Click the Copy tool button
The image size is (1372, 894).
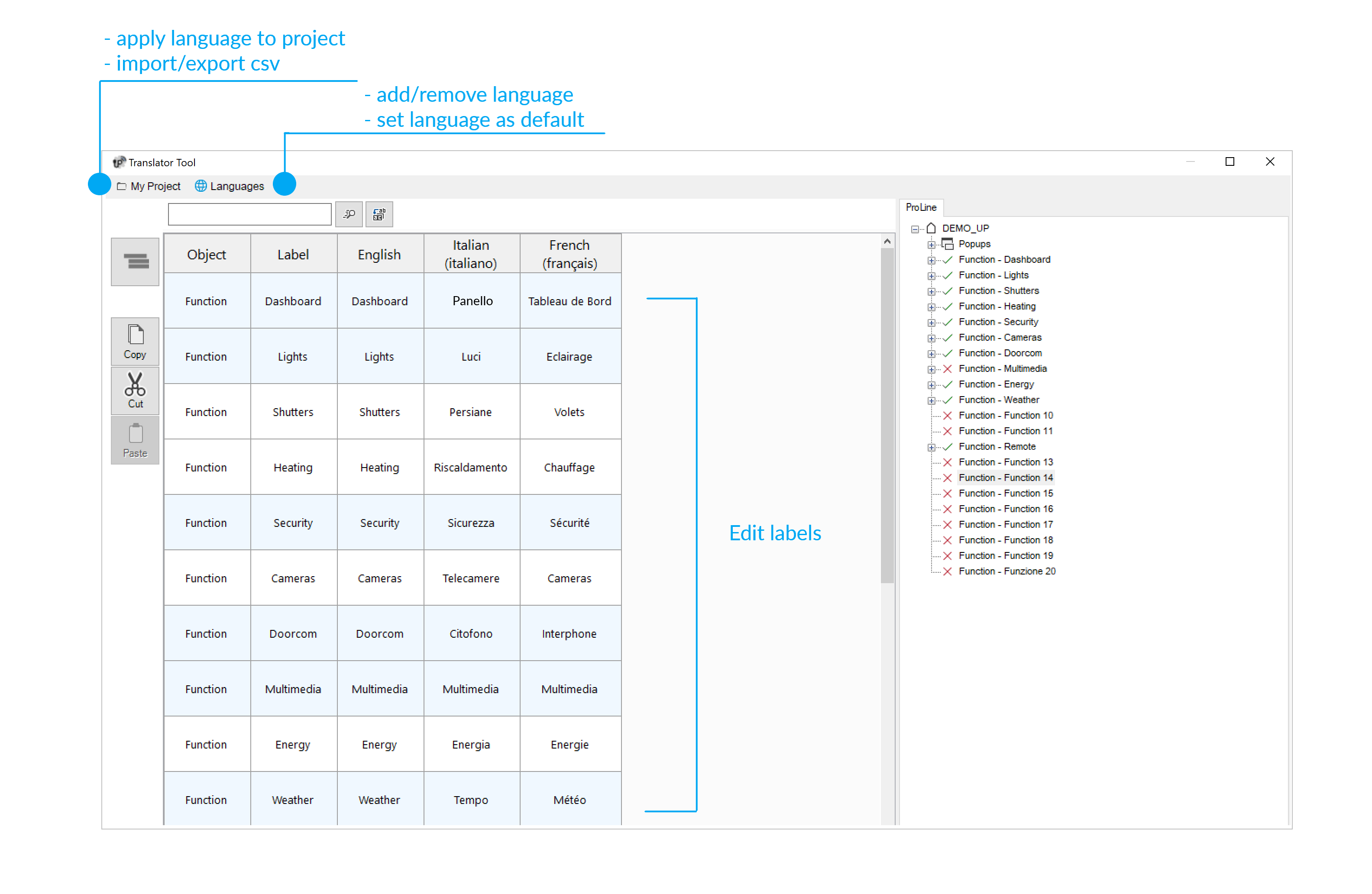click(x=135, y=341)
